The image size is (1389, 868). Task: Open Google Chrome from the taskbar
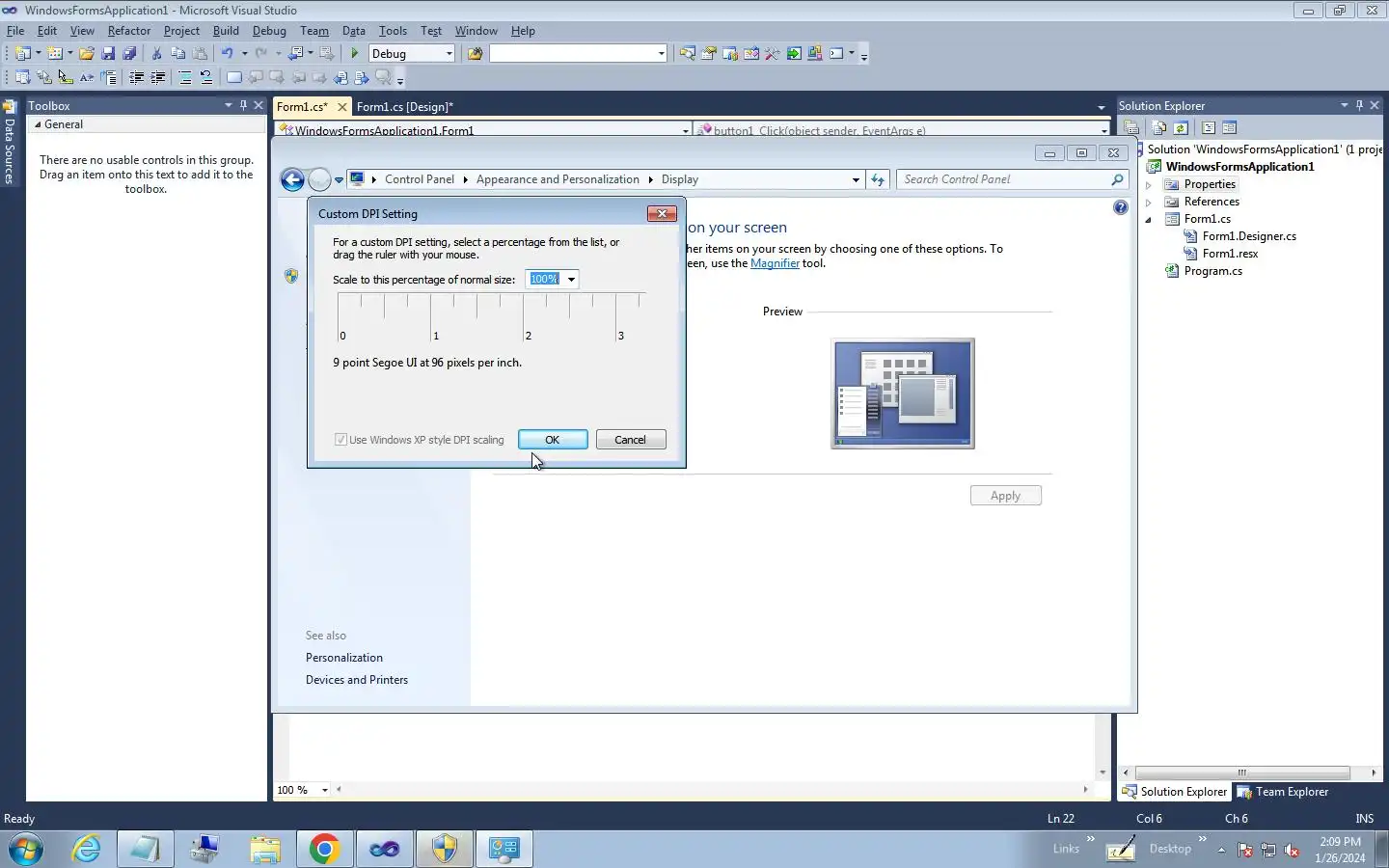(x=324, y=849)
